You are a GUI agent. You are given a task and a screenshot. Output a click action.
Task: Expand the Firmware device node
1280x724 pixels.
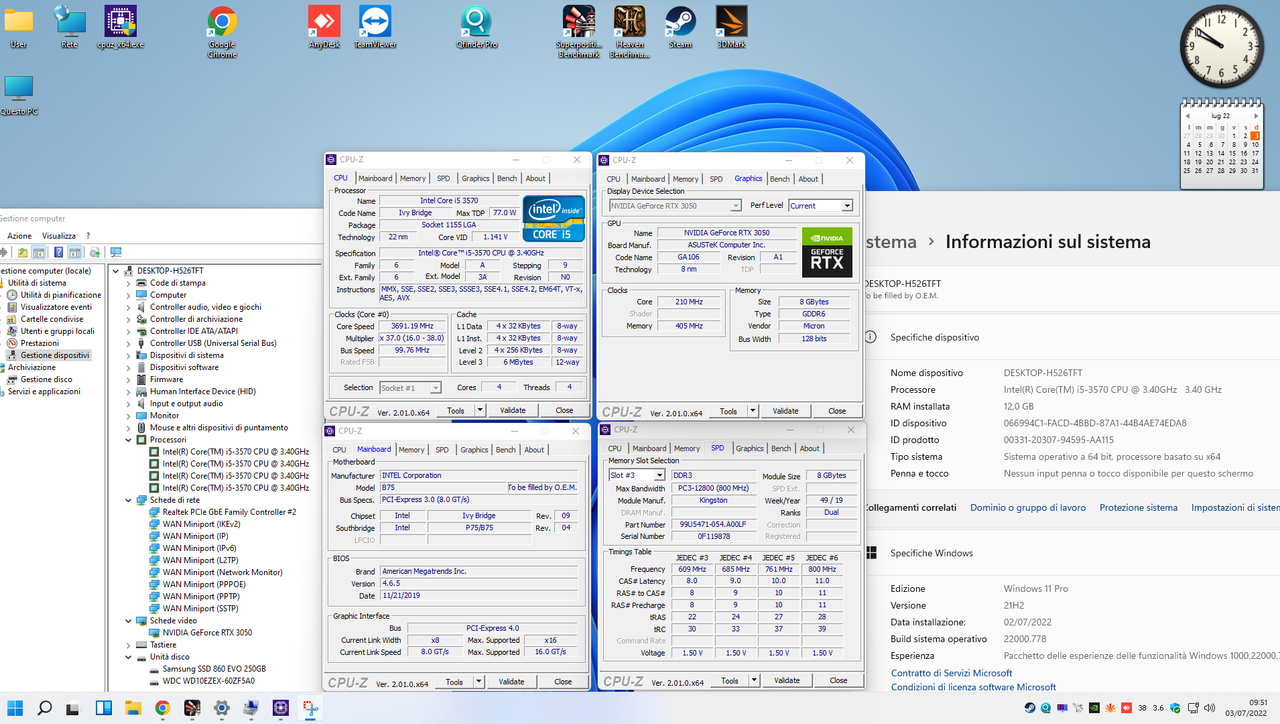point(129,380)
